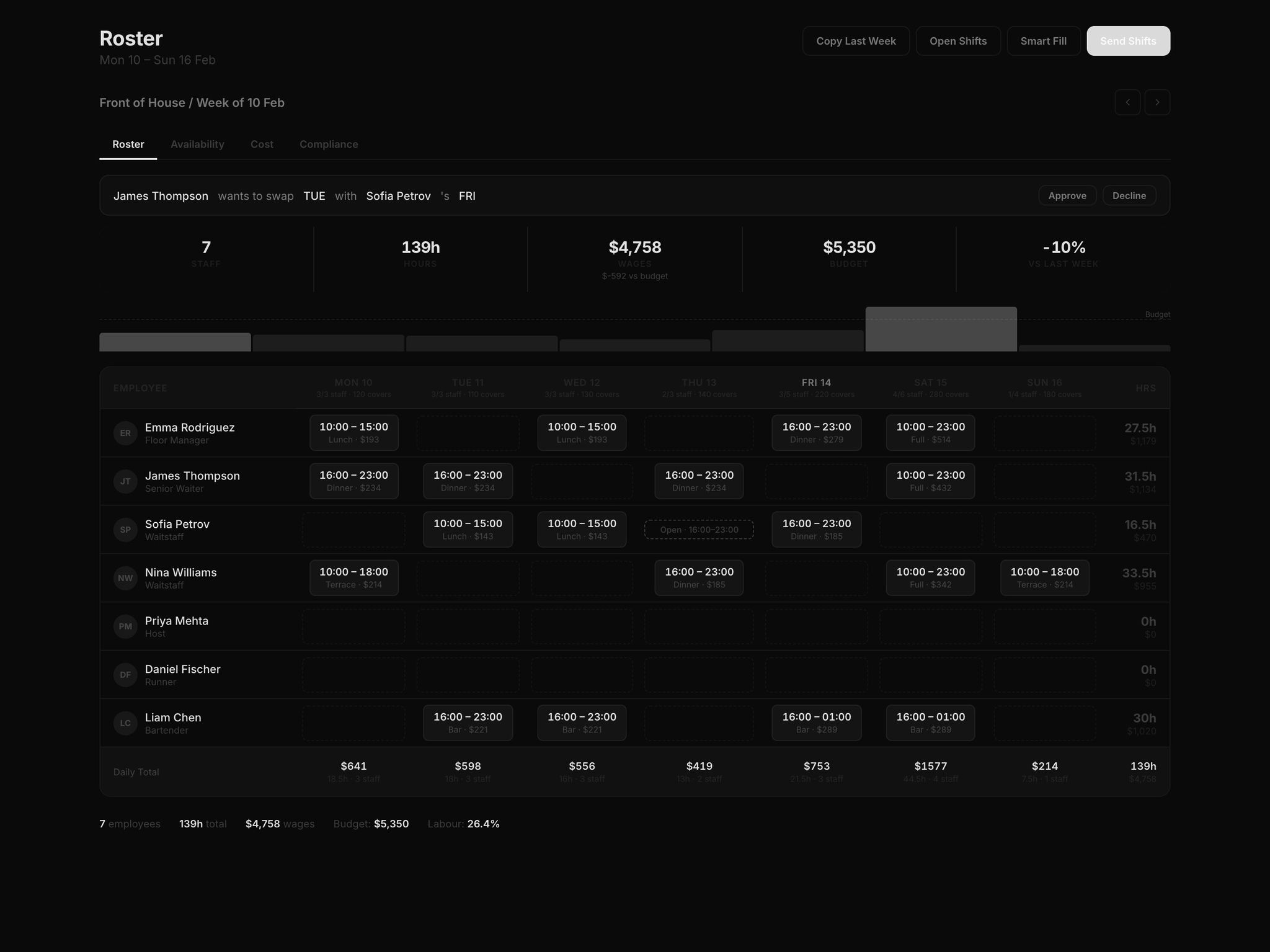Click Priya Mehta's PM avatar
The height and width of the screenshot is (952, 1270).
125,626
